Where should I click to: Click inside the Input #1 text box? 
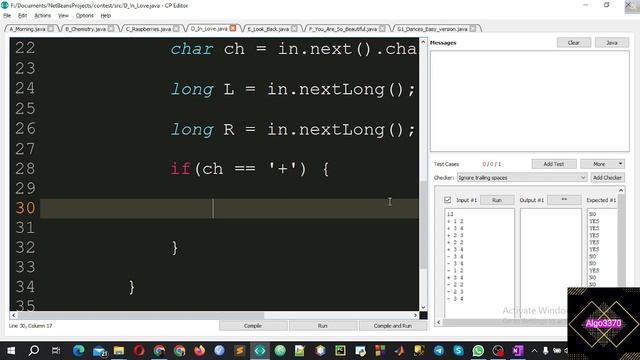[x=479, y=263]
